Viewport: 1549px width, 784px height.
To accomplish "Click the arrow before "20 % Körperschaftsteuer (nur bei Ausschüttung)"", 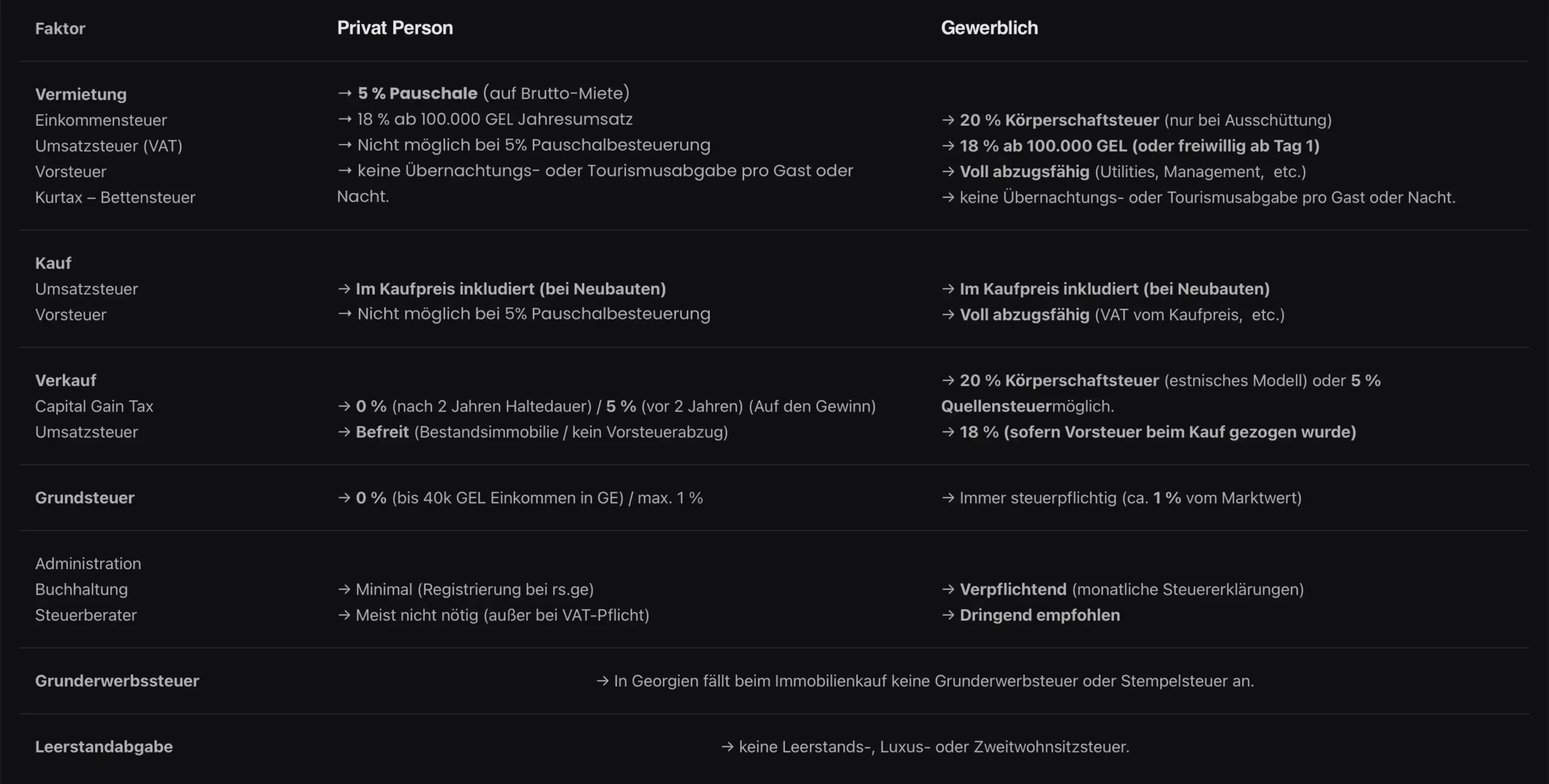I will pos(948,120).
